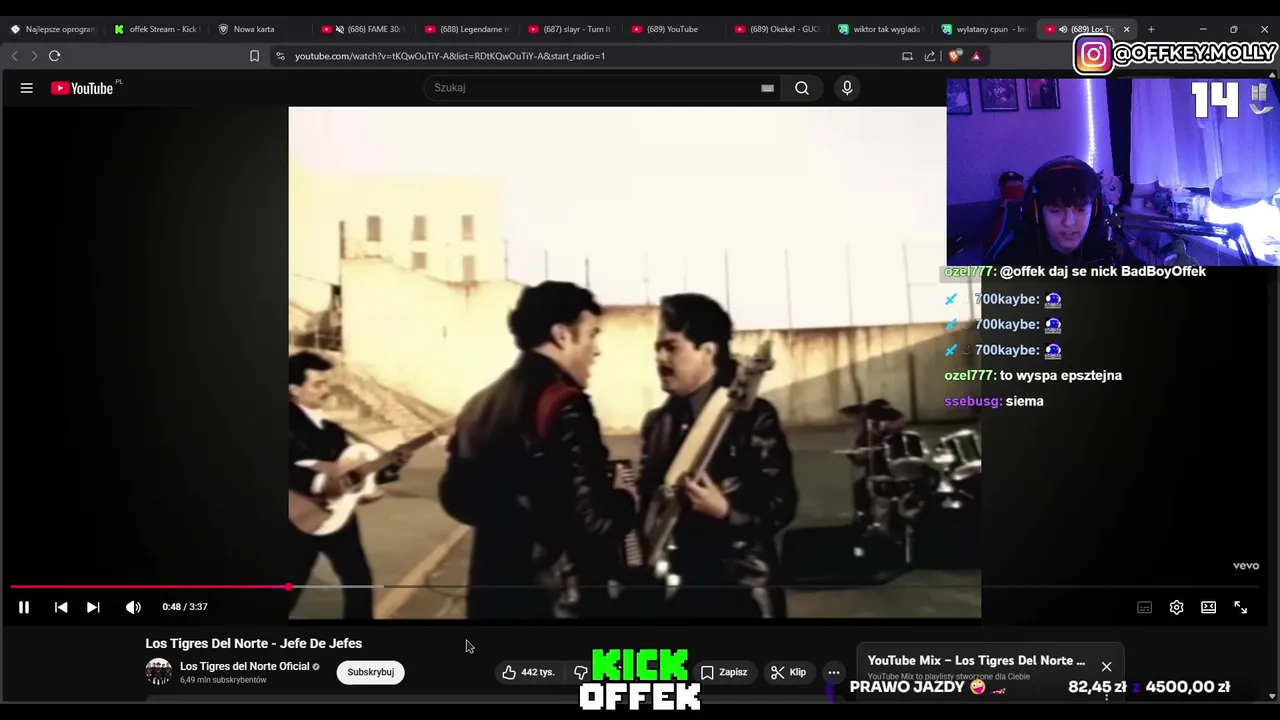Open YouTube Mix playlist title

[976, 661]
